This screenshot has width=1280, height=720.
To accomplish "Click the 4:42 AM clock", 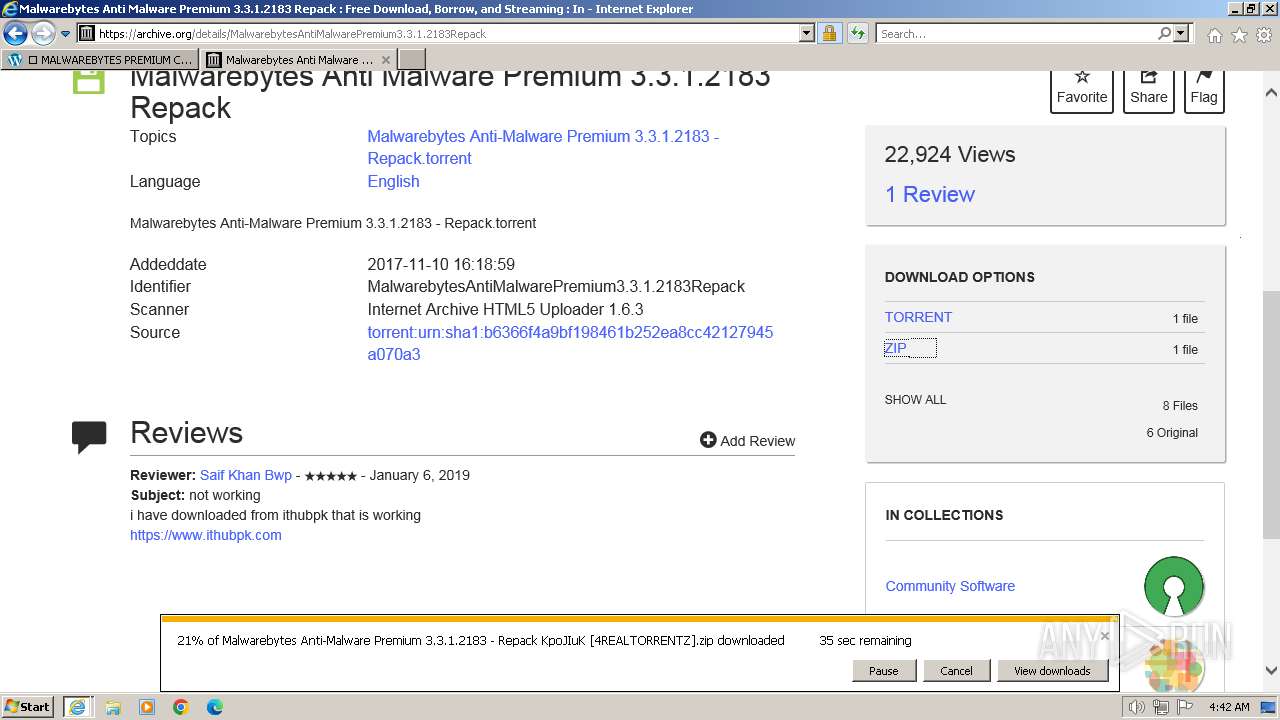I will [x=1229, y=707].
